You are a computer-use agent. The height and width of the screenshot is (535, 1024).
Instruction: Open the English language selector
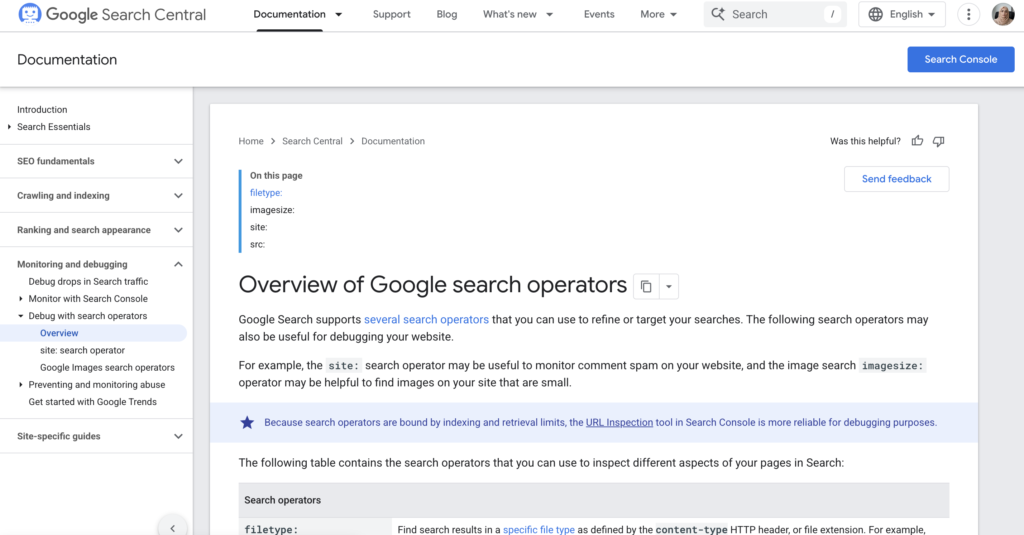pos(902,14)
